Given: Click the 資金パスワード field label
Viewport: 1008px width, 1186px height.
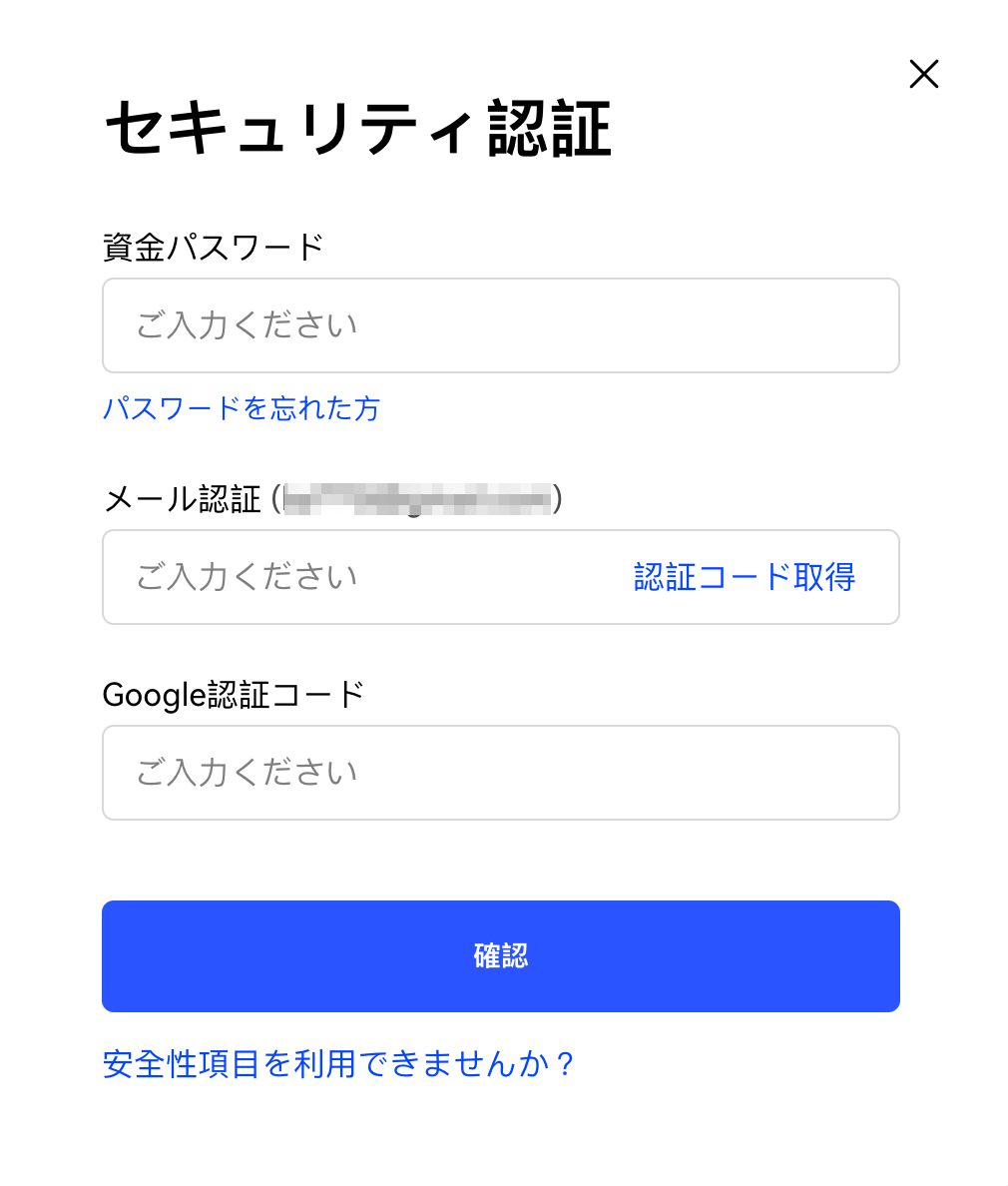Looking at the screenshot, I should [x=214, y=248].
